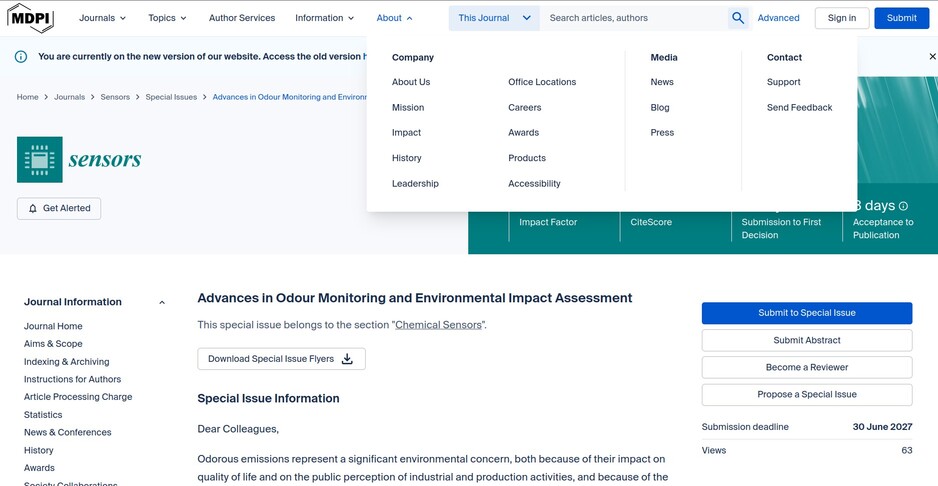The height and width of the screenshot is (486, 938).
Task: Open Accessibility from the About menu
Action: pos(534,184)
